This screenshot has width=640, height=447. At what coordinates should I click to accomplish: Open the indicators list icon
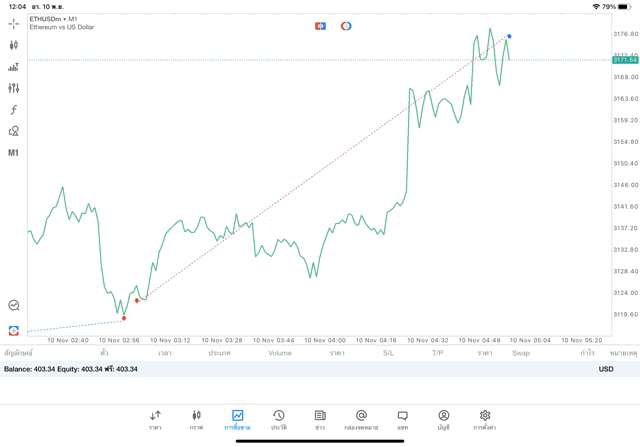click(x=14, y=67)
